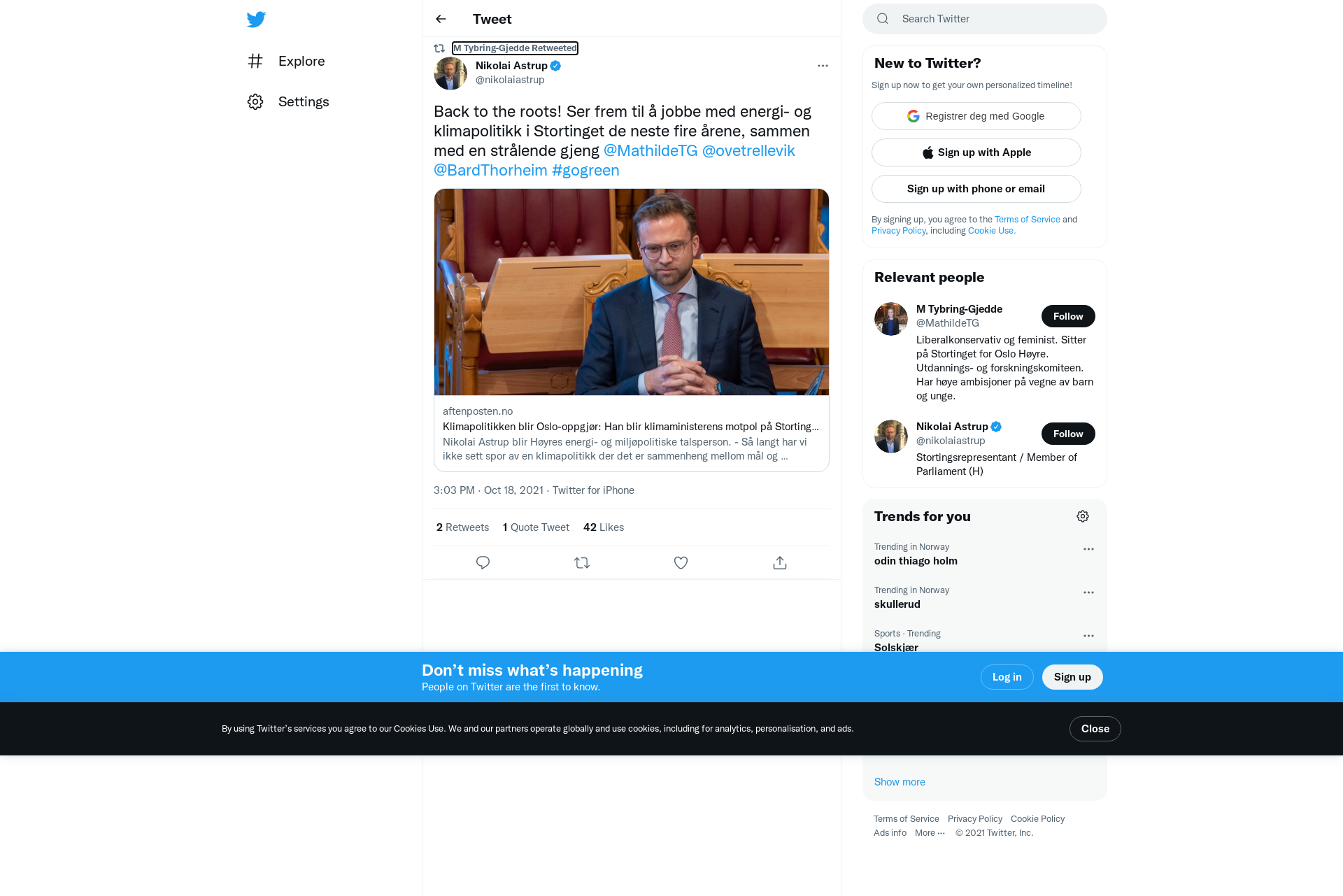Click the Search Twitter field

[x=985, y=19]
